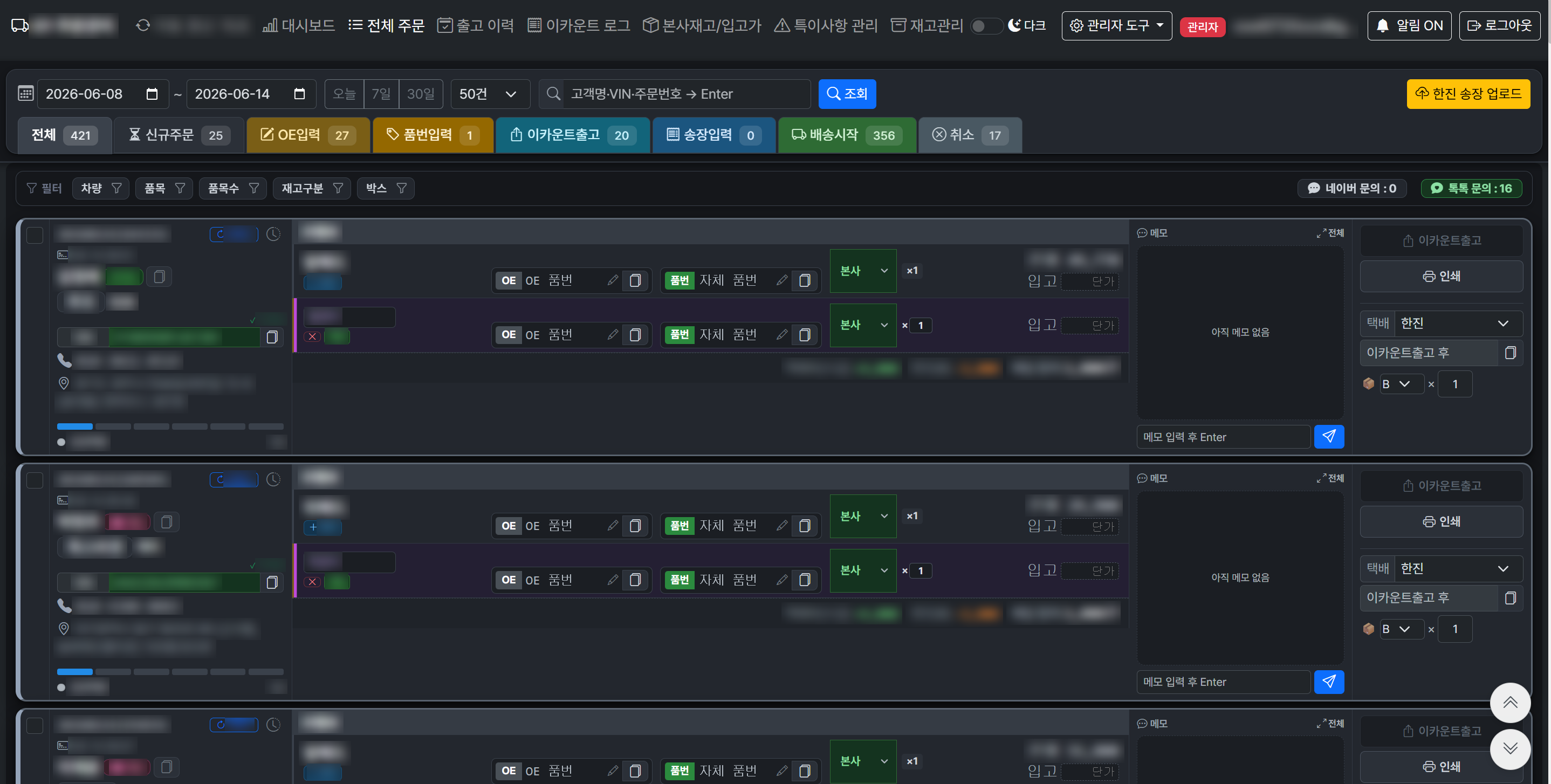Open end date 2026-06-14 picker icon

[299, 94]
